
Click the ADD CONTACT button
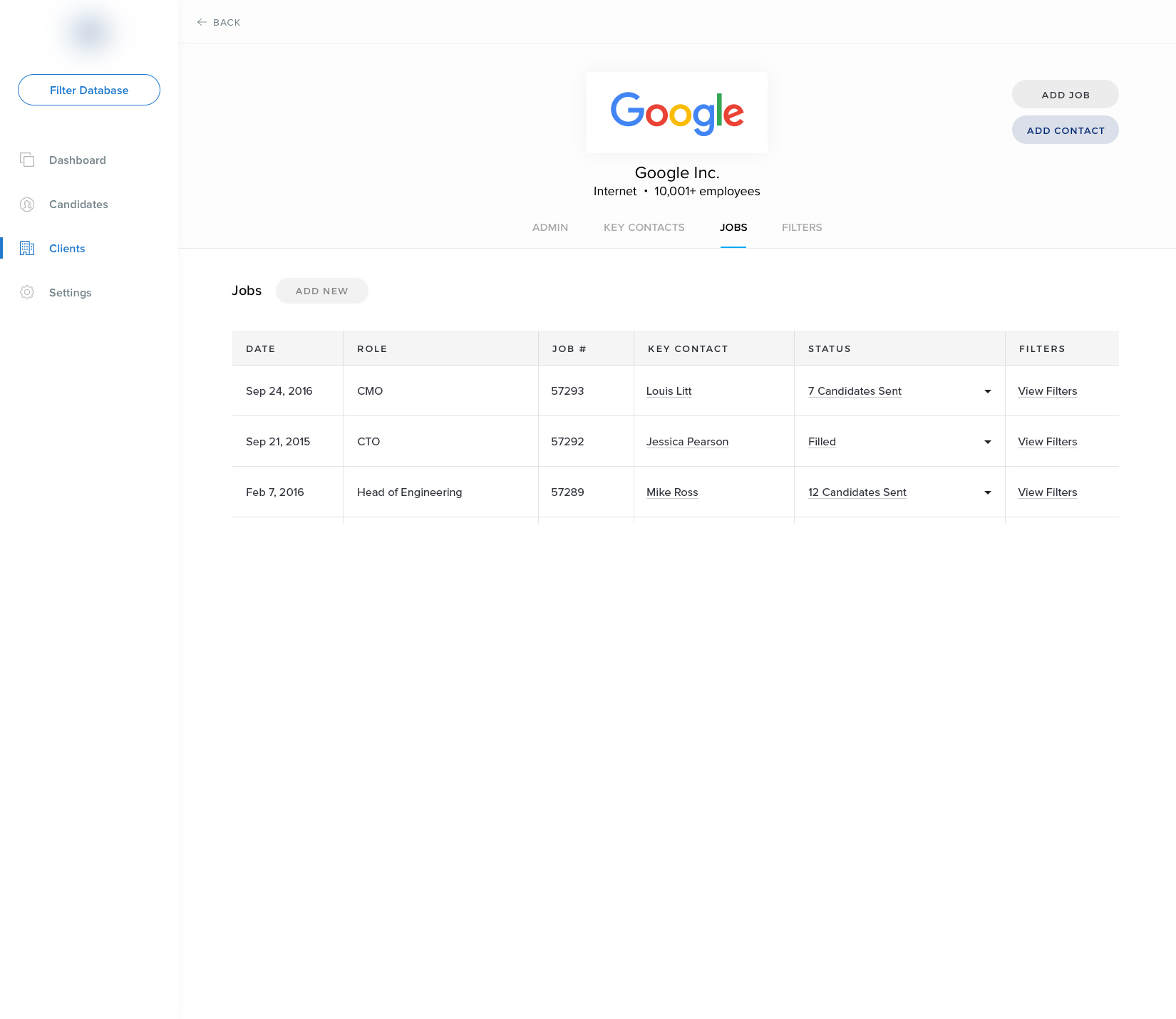point(1066,130)
